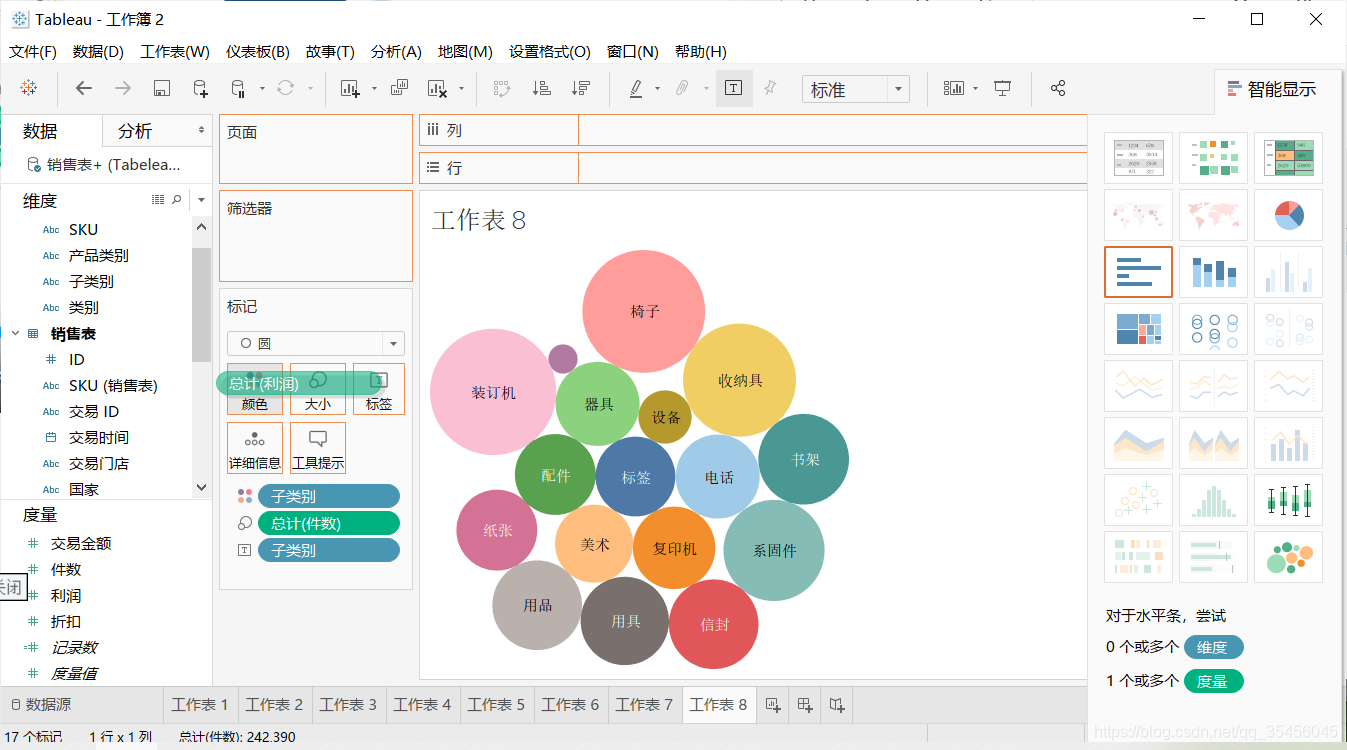Screen dimensions: 1347x750
Task: Select the pie chart in 智能显示
Action: coord(1289,215)
